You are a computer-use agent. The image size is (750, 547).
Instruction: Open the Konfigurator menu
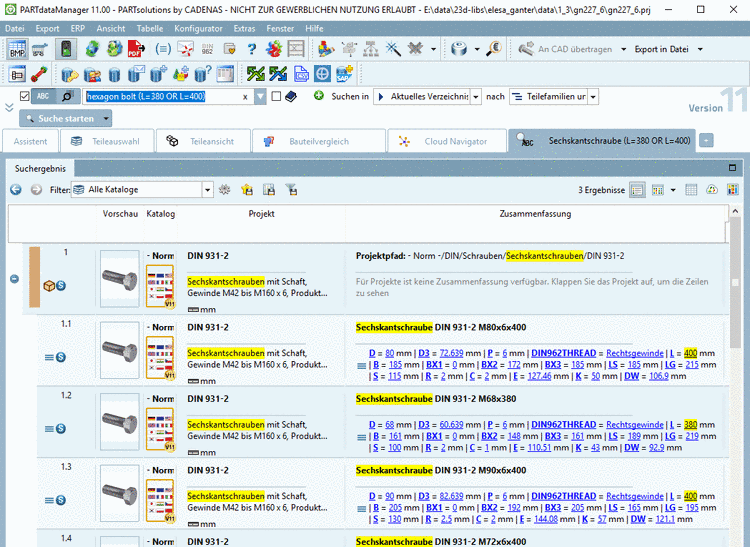[x=198, y=29]
